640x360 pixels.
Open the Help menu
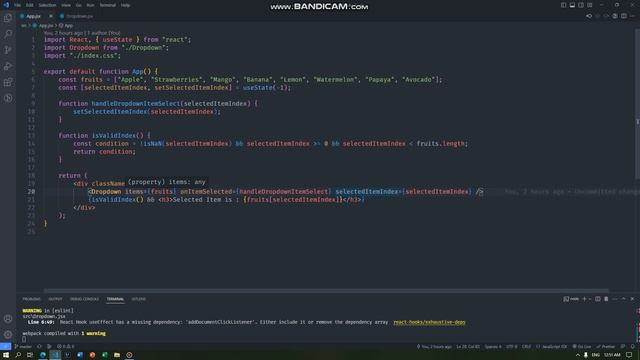click(125, 5)
